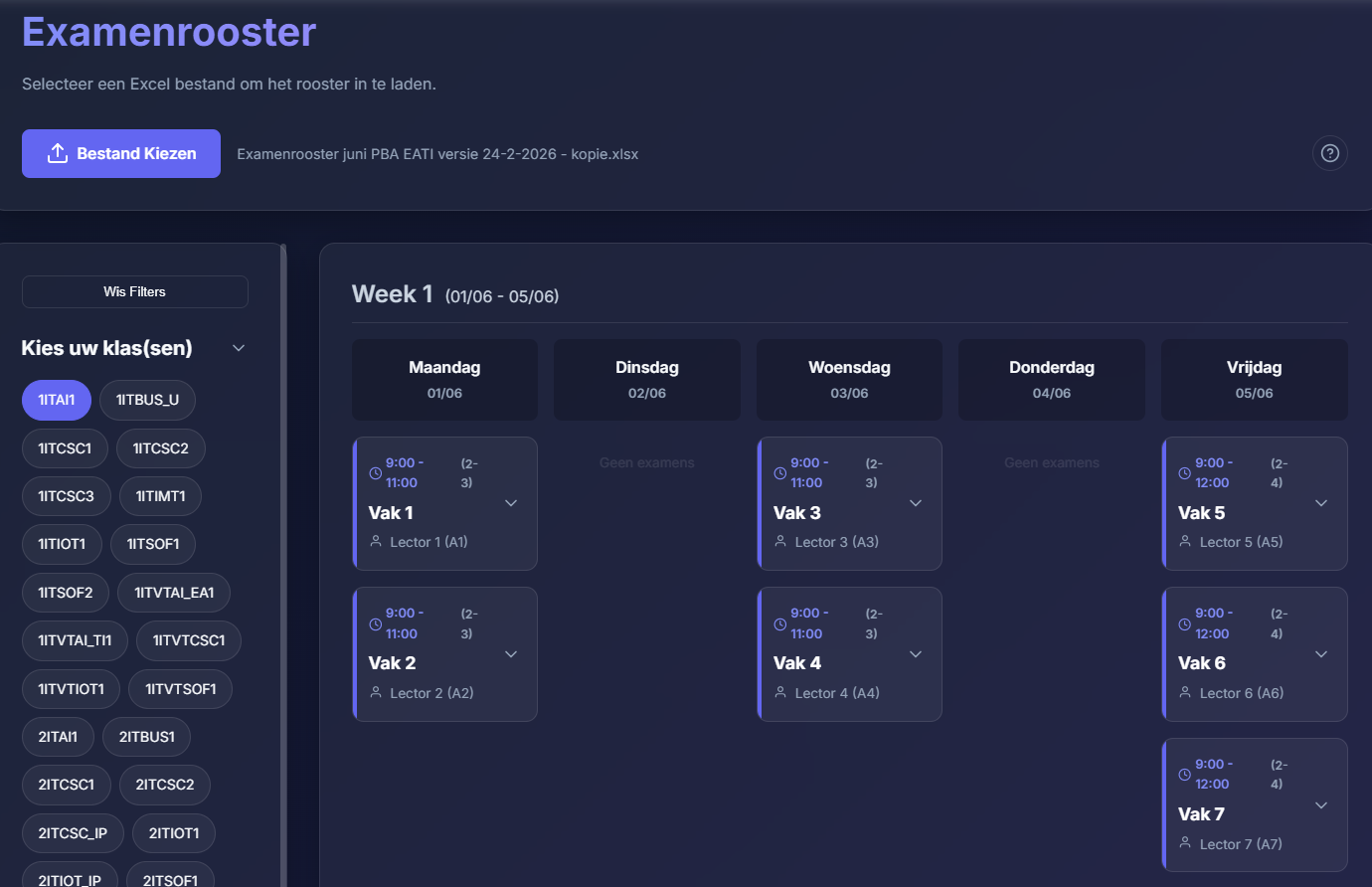This screenshot has height=887, width=1372.
Task: Expand the Vak 6 exam card chevron
Action: pyautogui.click(x=1321, y=654)
